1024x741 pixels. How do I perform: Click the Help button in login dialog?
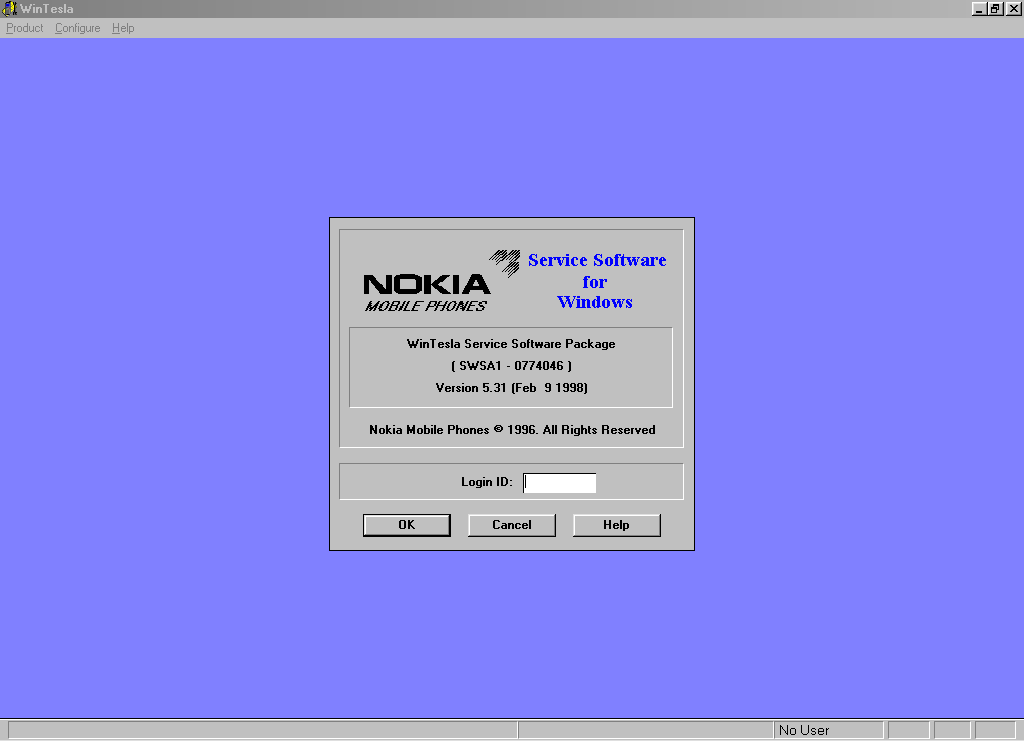616,525
